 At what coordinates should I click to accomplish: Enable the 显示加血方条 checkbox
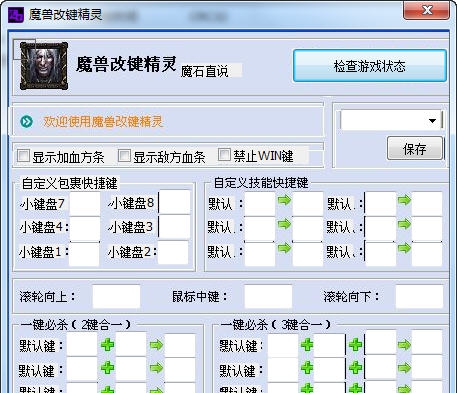pos(23,156)
